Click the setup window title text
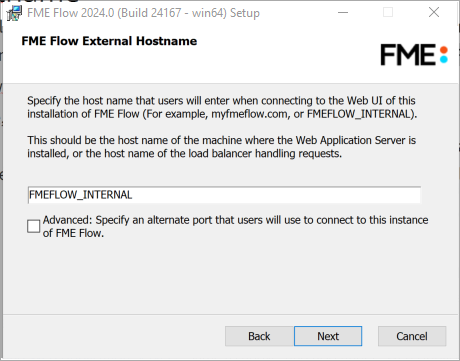The width and height of the screenshot is (460, 361). [143, 13]
